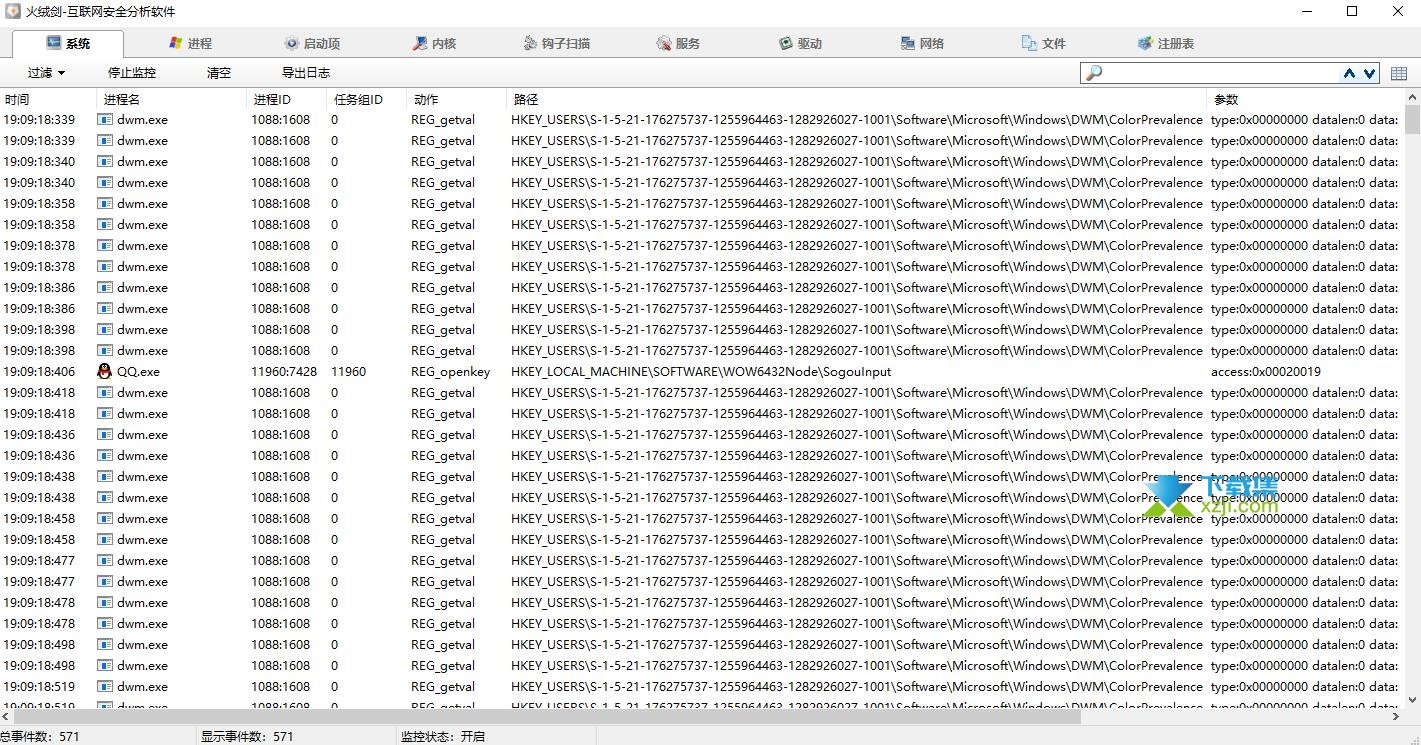Switch to the 文件 tab
Image resolution: width=1421 pixels, height=745 pixels.
(1044, 43)
